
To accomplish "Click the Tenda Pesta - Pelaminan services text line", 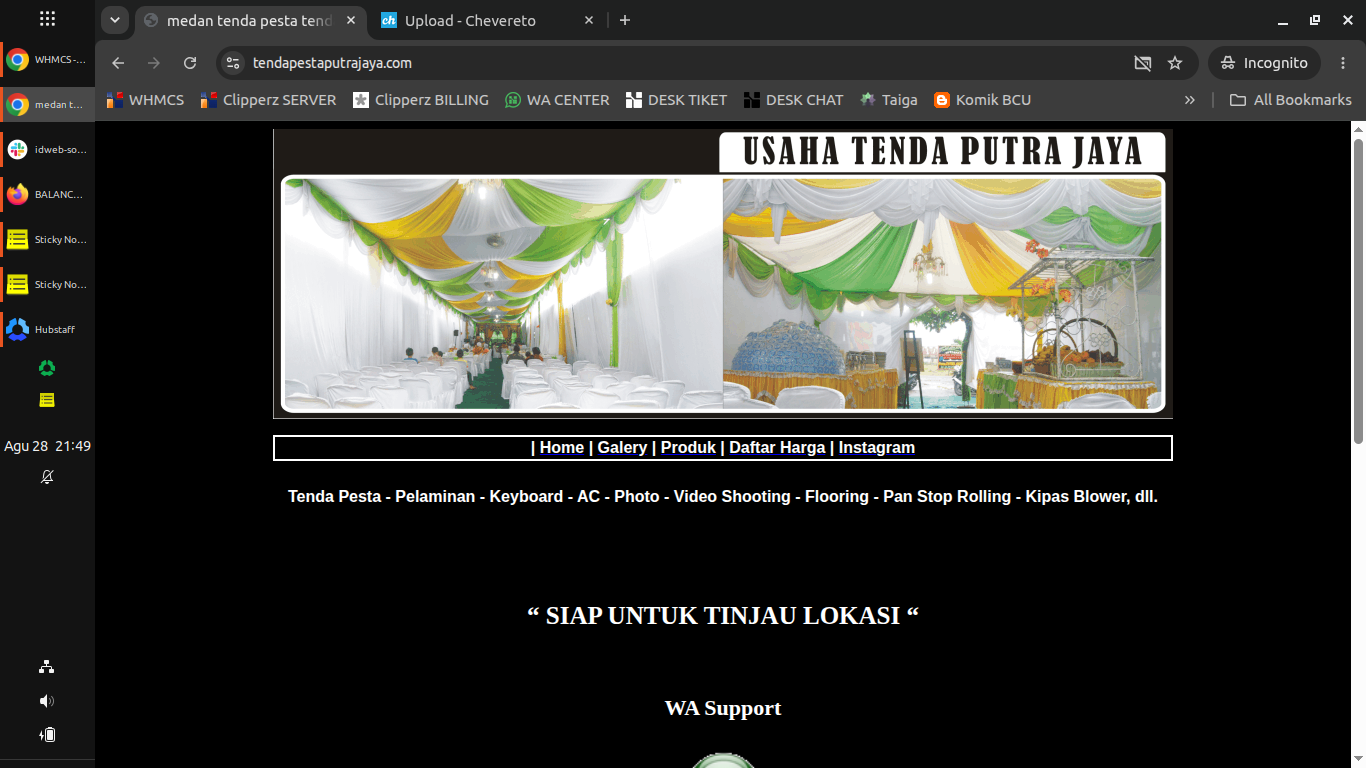I will (723, 497).
